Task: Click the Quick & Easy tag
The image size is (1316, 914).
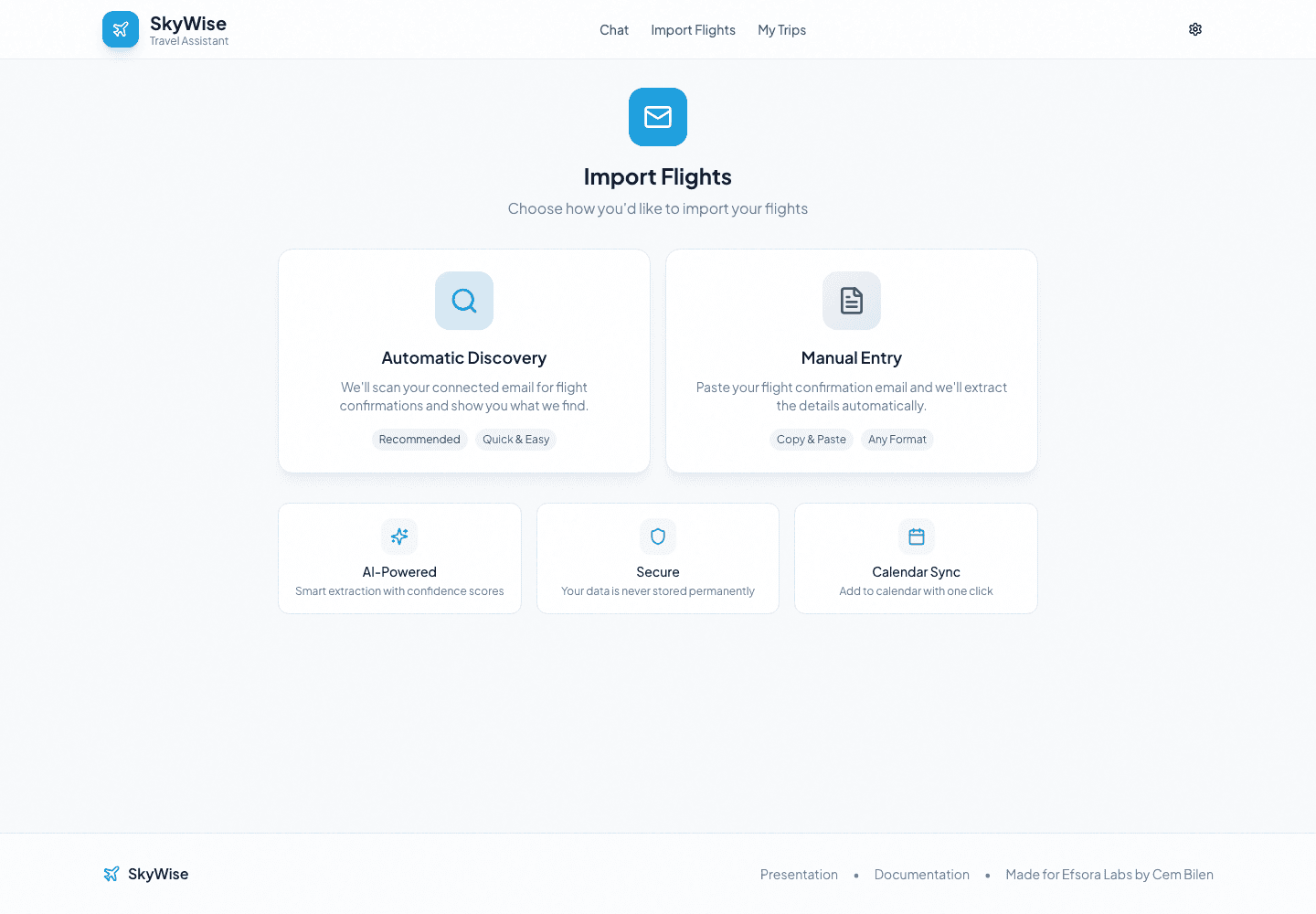Action: click(516, 440)
